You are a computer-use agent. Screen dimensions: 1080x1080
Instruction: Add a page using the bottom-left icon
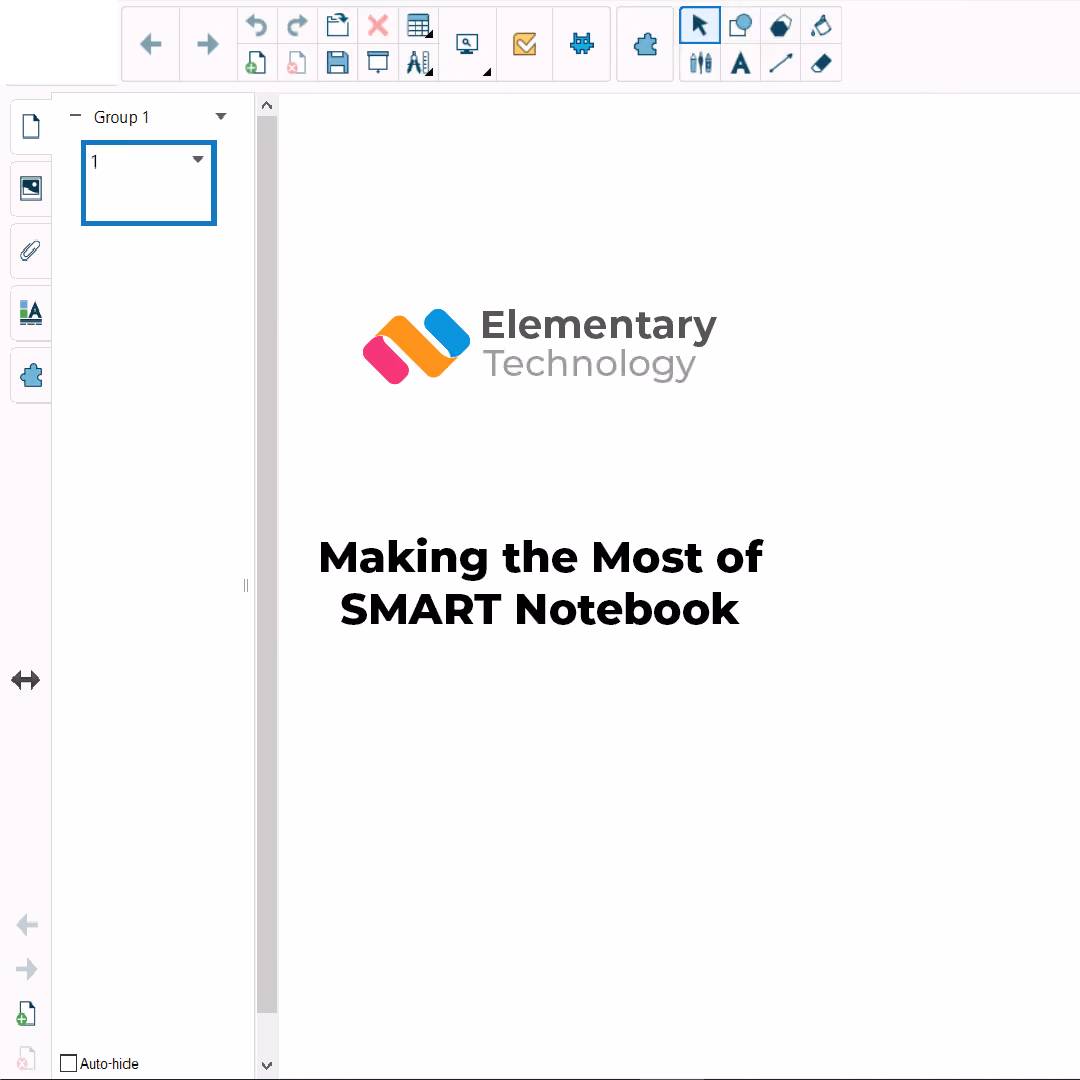(x=26, y=1014)
